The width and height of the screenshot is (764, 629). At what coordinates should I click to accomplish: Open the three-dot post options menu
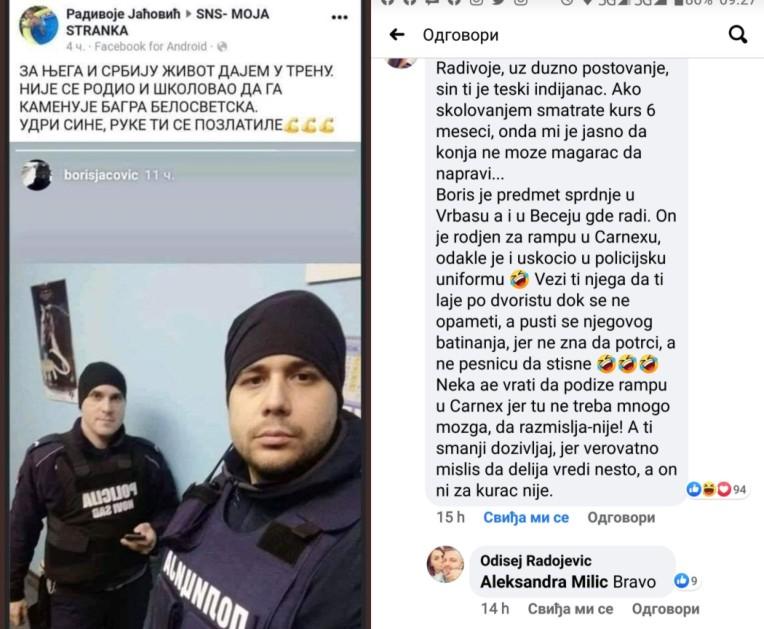(340, 18)
